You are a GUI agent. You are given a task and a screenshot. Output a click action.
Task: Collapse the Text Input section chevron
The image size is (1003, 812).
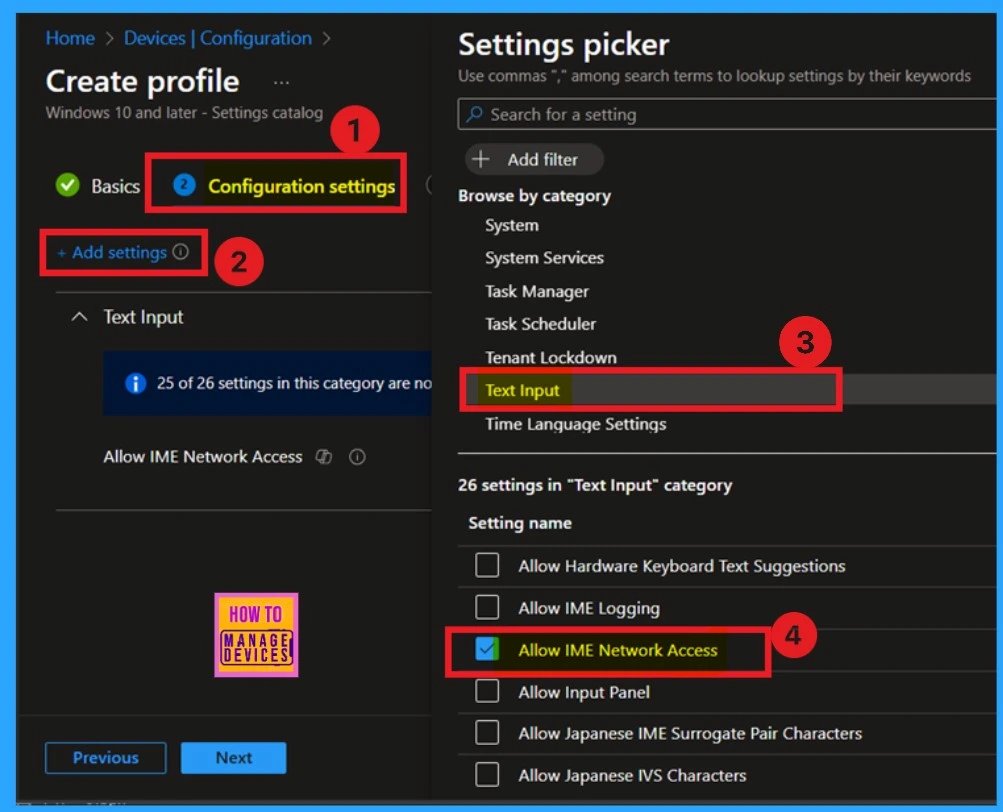[79, 317]
